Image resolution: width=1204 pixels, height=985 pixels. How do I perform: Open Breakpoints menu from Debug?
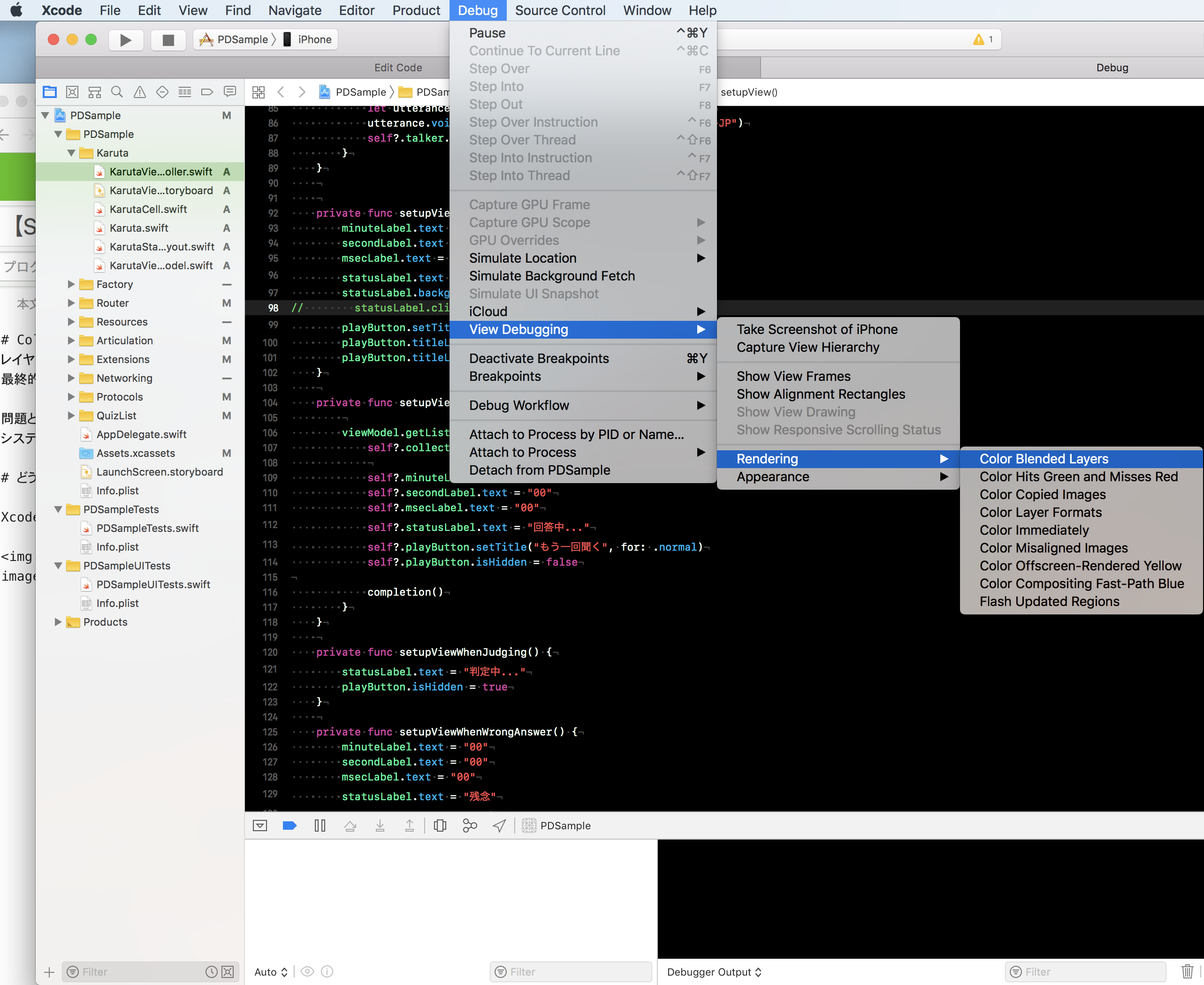[506, 376]
